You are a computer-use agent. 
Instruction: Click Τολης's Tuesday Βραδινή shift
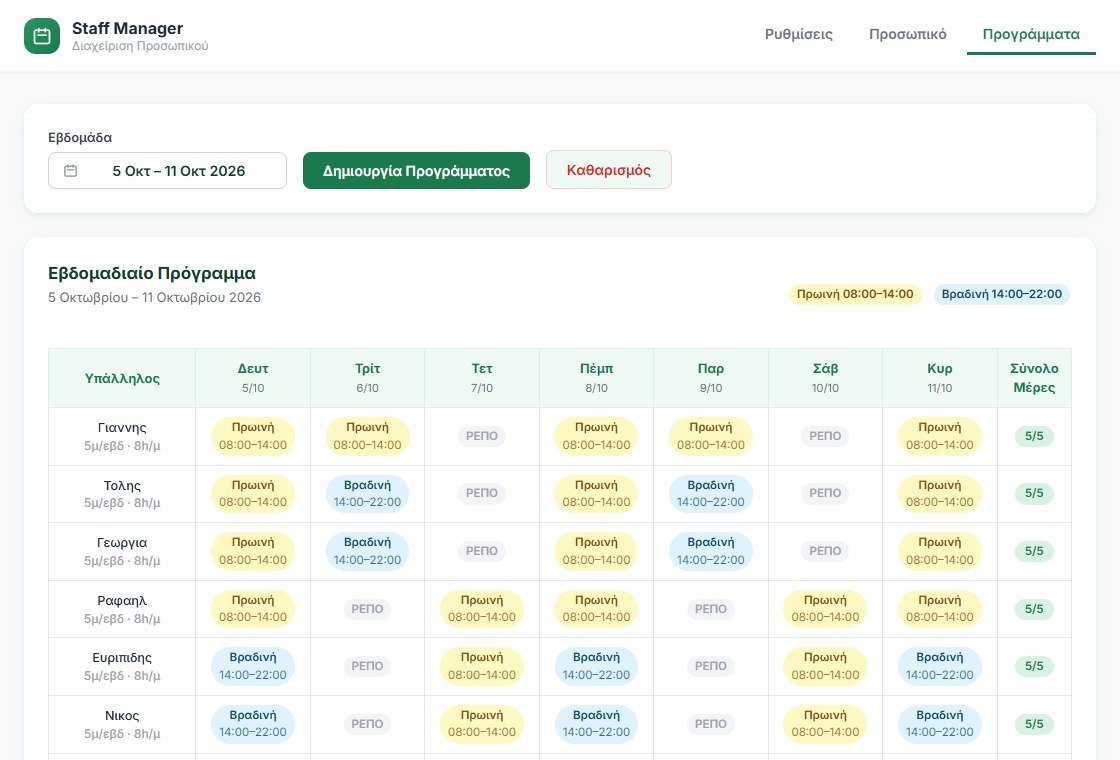[x=367, y=494]
